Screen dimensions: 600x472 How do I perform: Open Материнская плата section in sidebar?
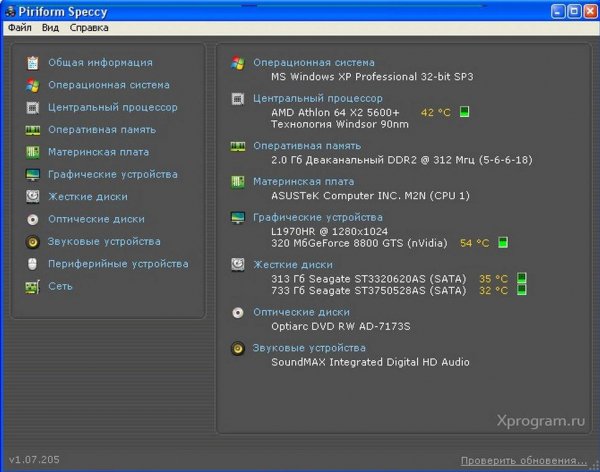click(99, 152)
